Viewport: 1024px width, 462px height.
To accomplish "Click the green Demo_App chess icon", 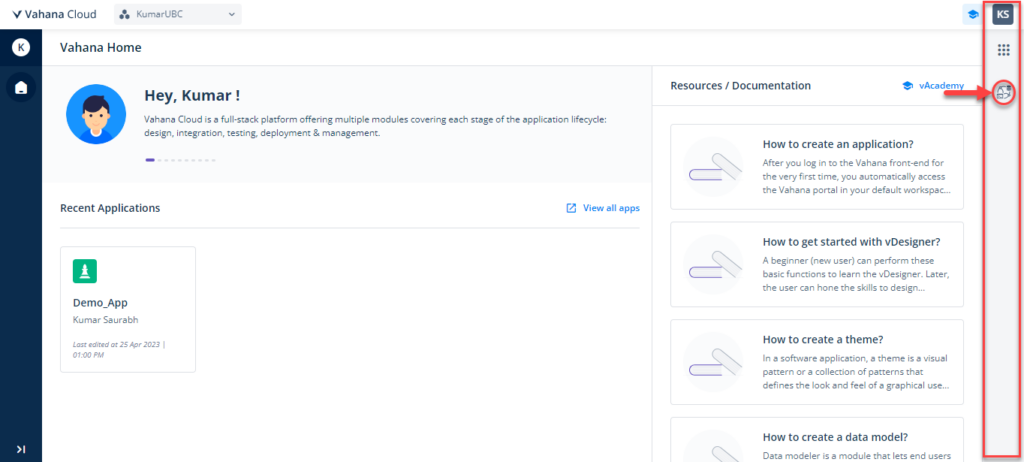I will 85,271.
